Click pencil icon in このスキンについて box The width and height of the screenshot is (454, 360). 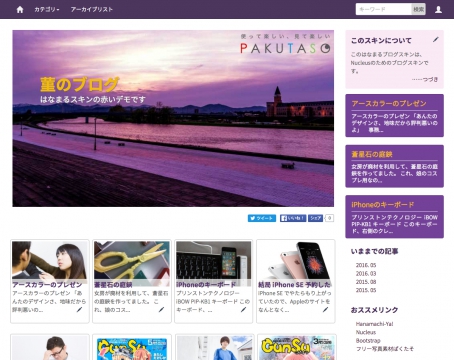coord(436,40)
